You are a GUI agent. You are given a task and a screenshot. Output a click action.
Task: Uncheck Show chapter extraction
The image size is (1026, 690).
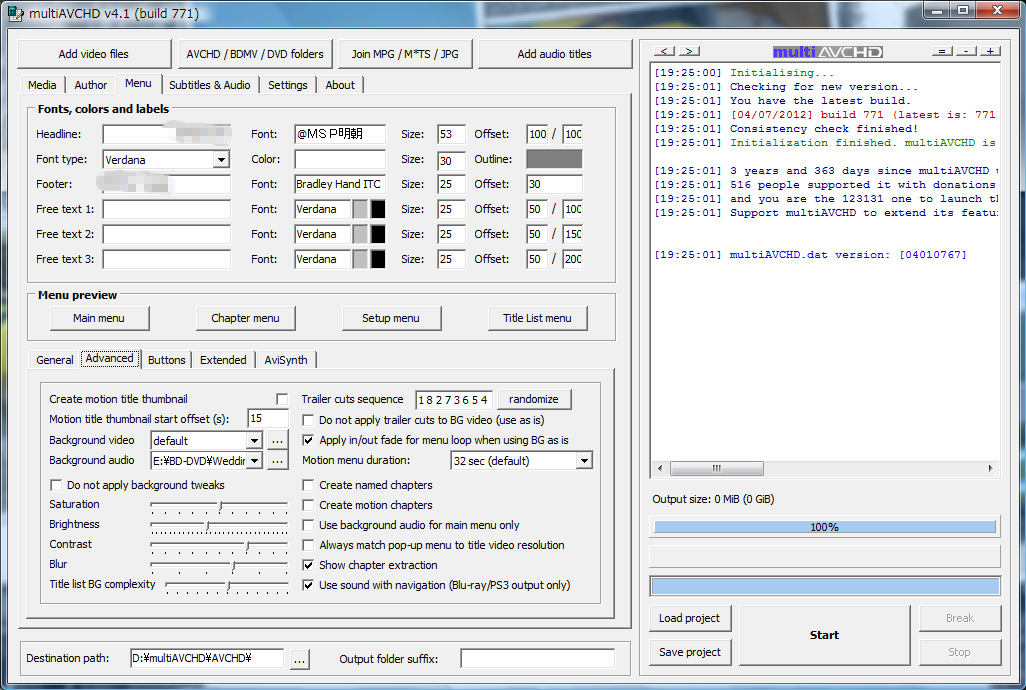point(308,565)
